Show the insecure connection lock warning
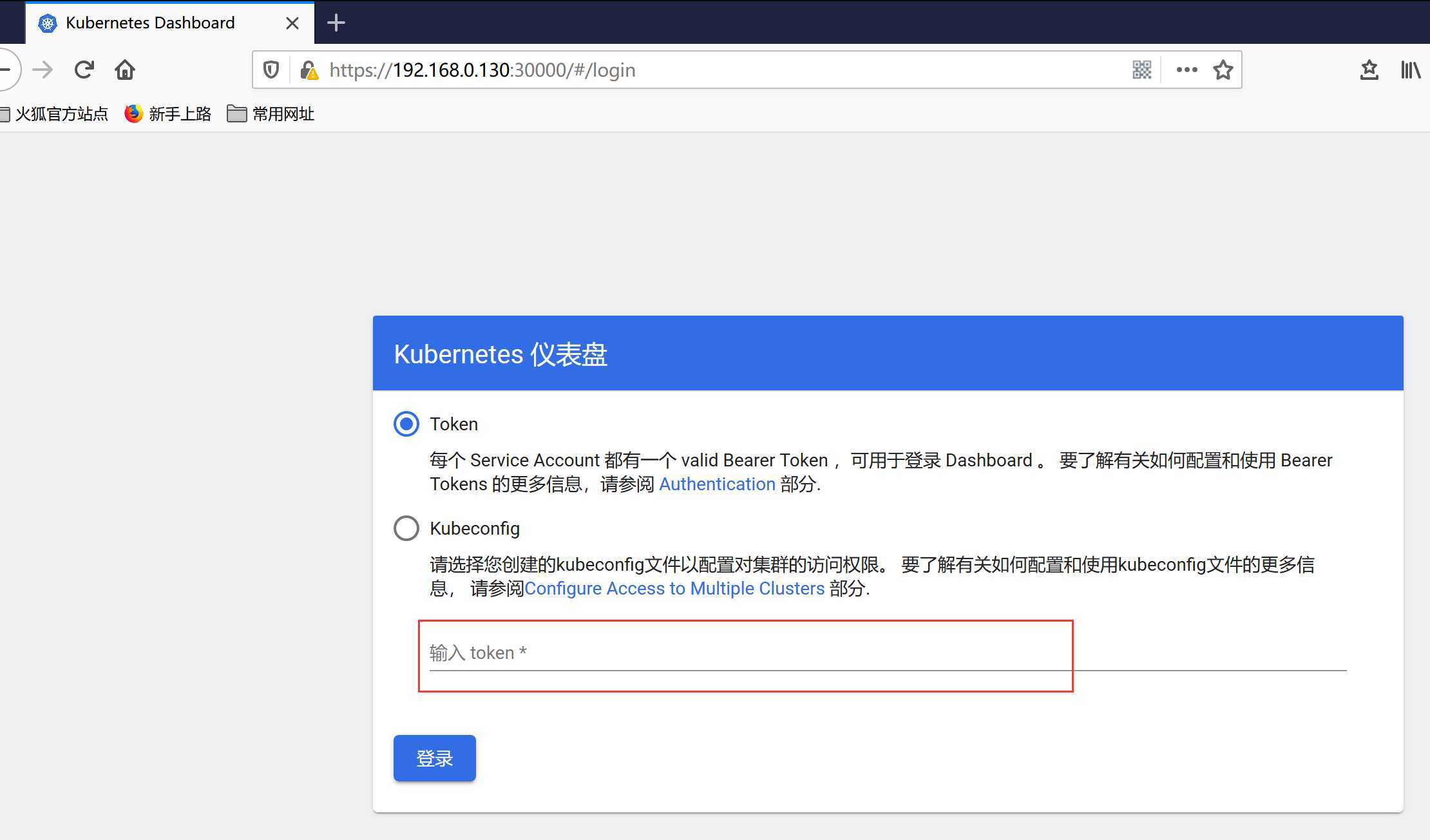Screen dimensions: 1430x840 coord(309,70)
